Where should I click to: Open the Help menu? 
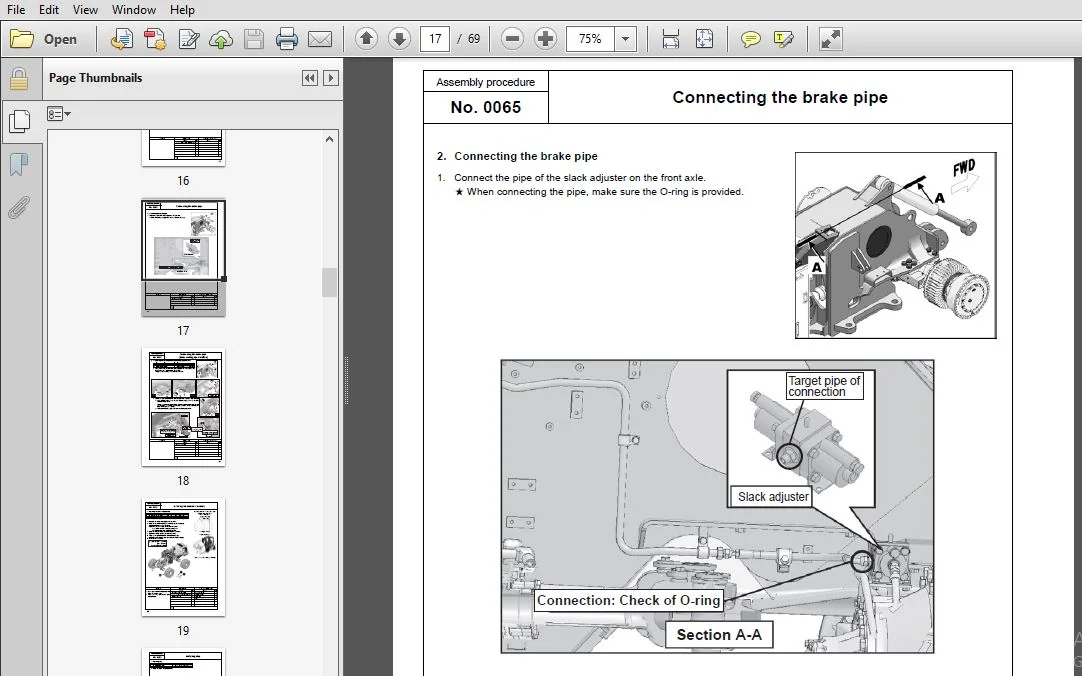click(182, 10)
